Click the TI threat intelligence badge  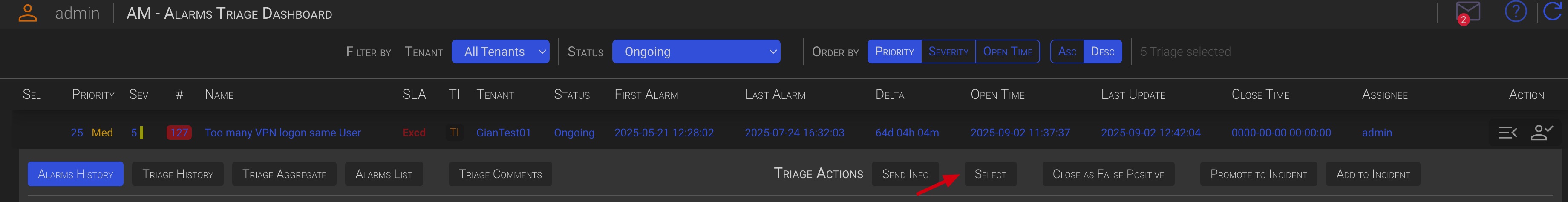454,133
